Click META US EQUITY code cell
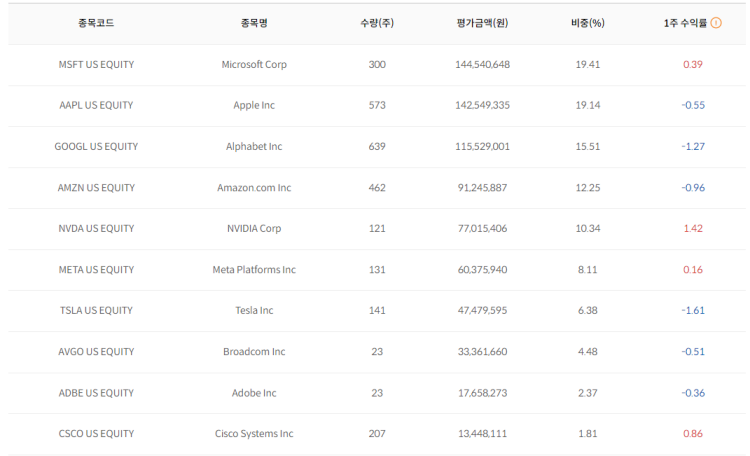The height and width of the screenshot is (456, 750). click(96, 270)
